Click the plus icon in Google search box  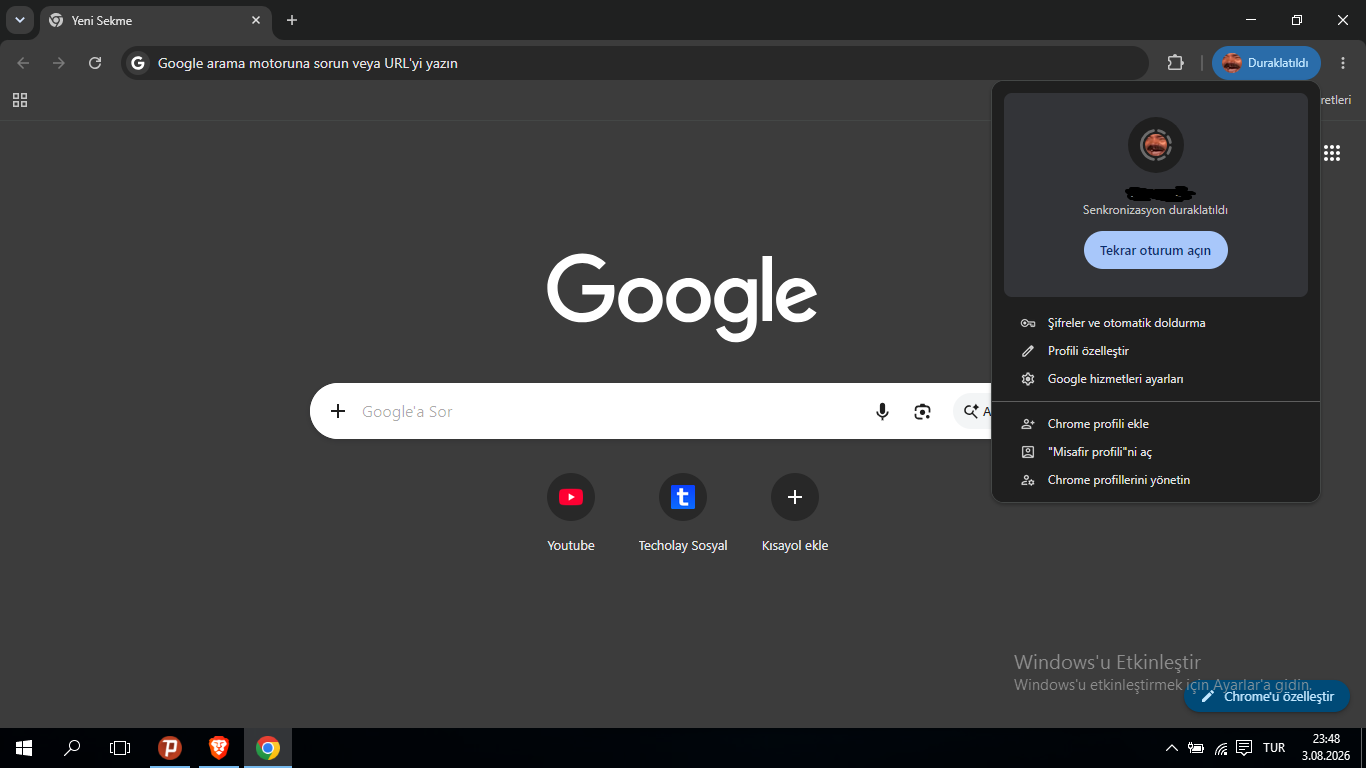[x=338, y=411]
